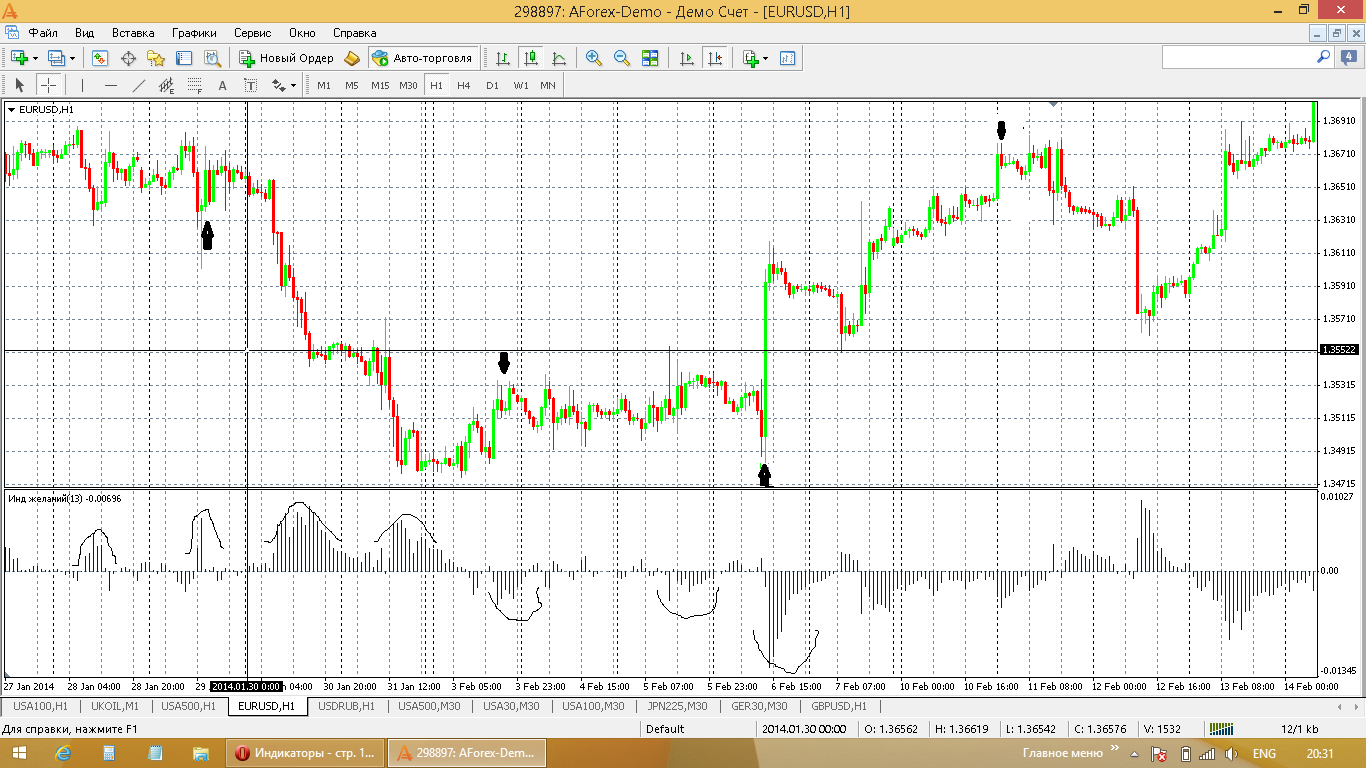Select the Equidistant Channel tool
Image resolution: width=1366 pixels, height=768 pixels.
click(x=166, y=85)
